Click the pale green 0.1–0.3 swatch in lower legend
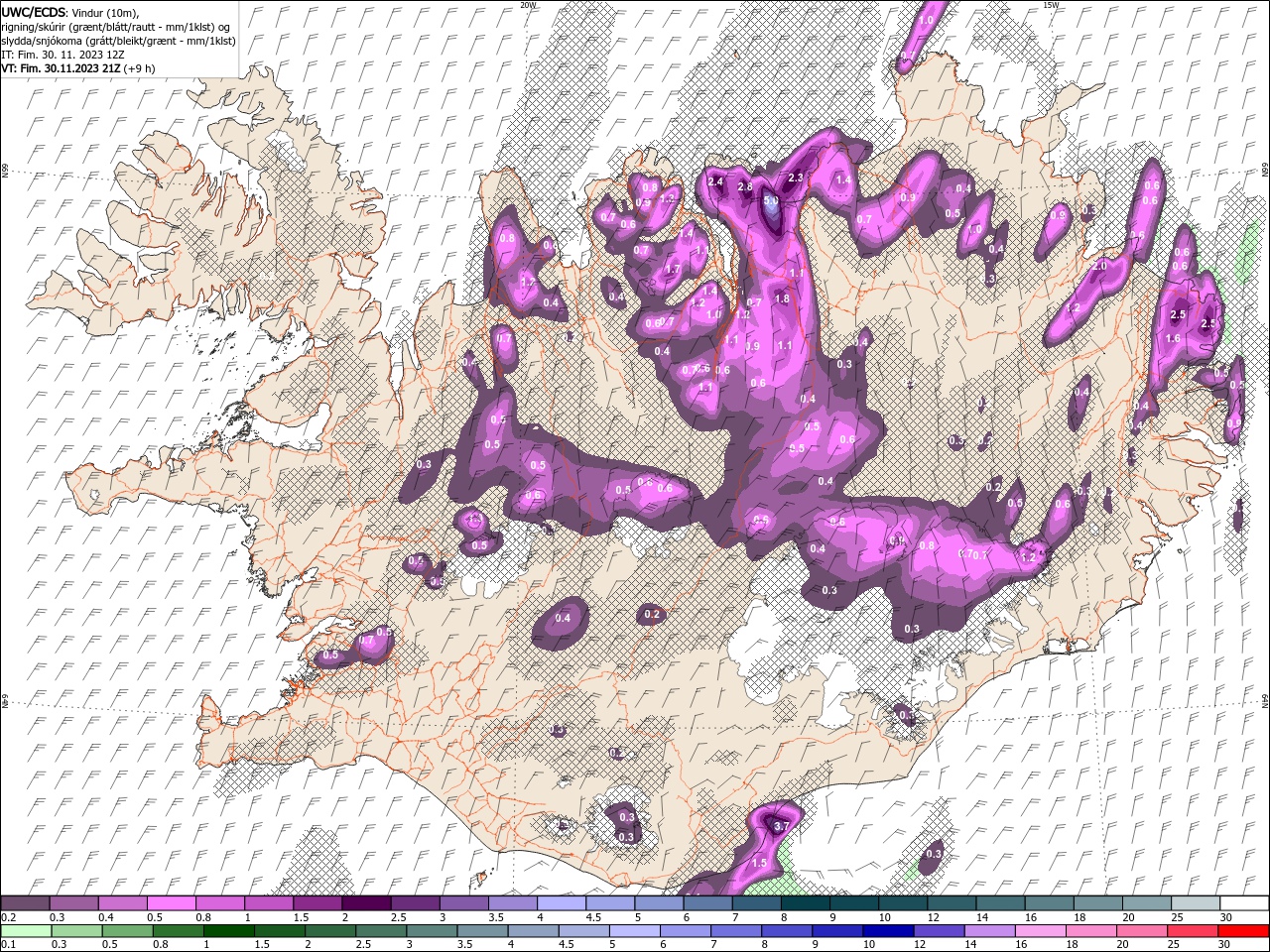This screenshot has height=952, width=1270. click(x=26, y=931)
